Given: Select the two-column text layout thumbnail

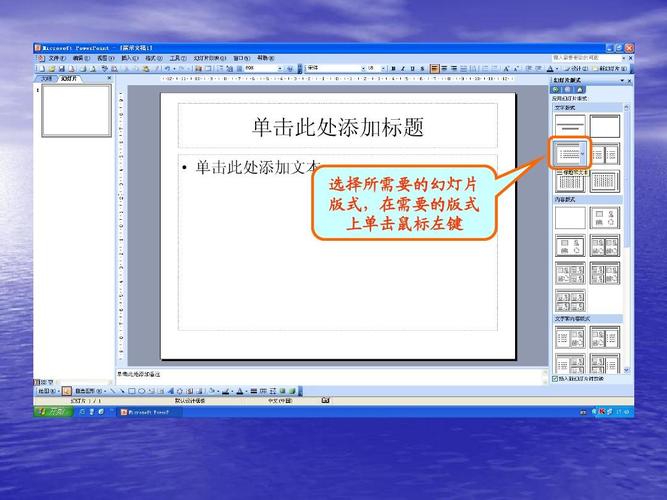Looking at the screenshot, I should (605, 154).
